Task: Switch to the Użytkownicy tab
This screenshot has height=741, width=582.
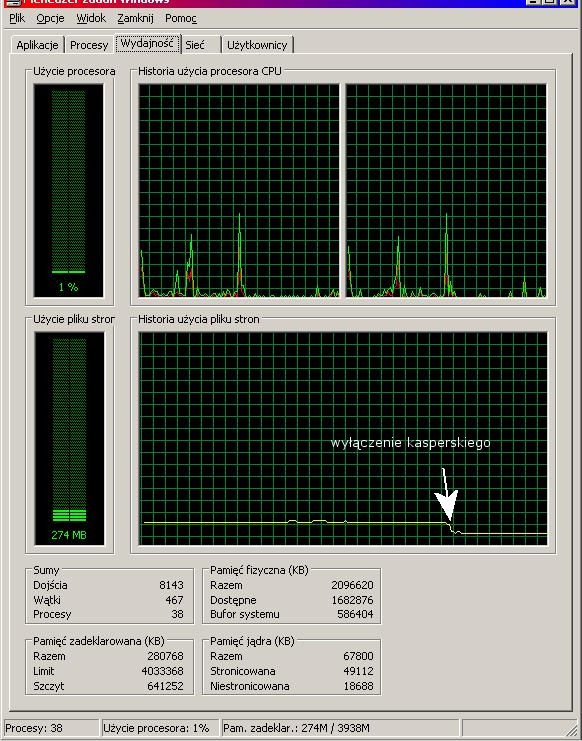Action: click(x=257, y=45)
